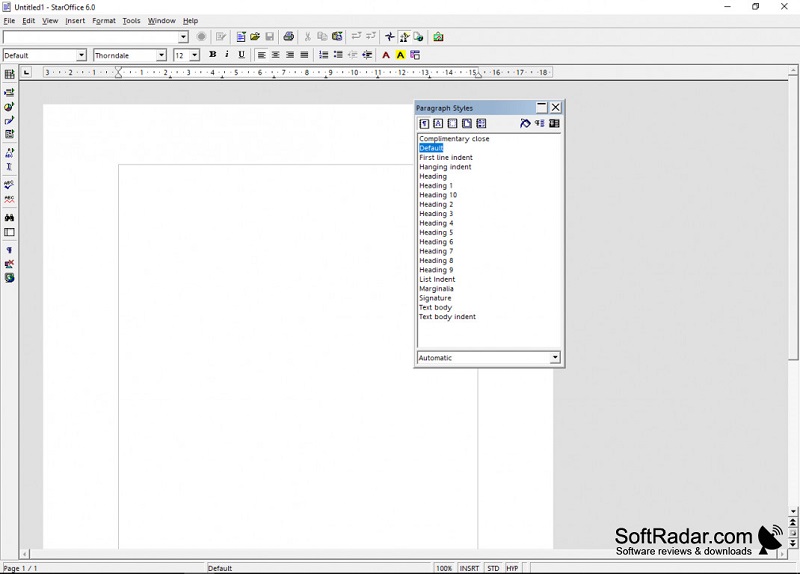Open the paragraph style Default dropdown

click(x=81, y=55)
